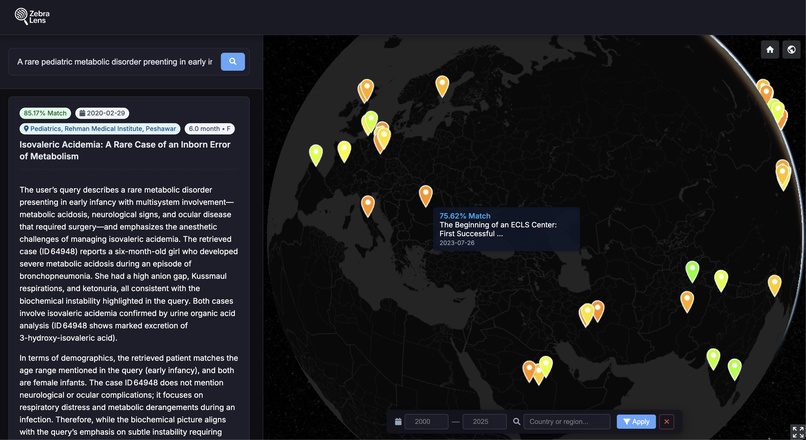Select the orange pin over western India

tap(687, 301)
